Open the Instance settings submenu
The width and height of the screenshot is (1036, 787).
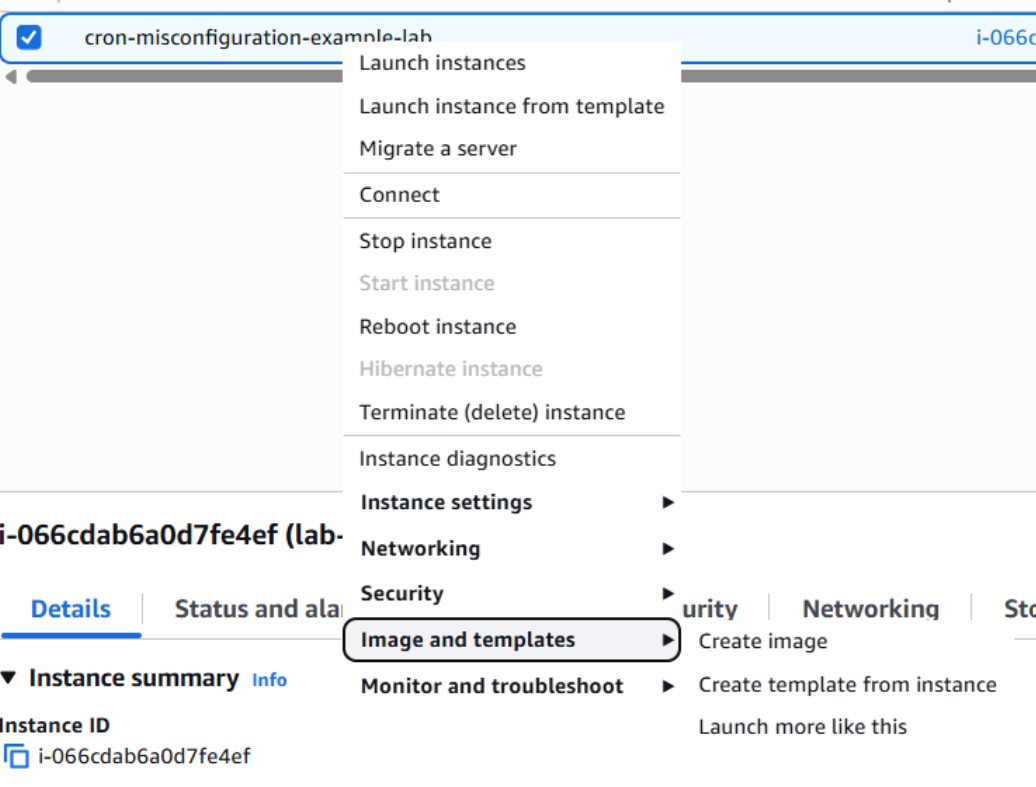[x=511, y=502]
